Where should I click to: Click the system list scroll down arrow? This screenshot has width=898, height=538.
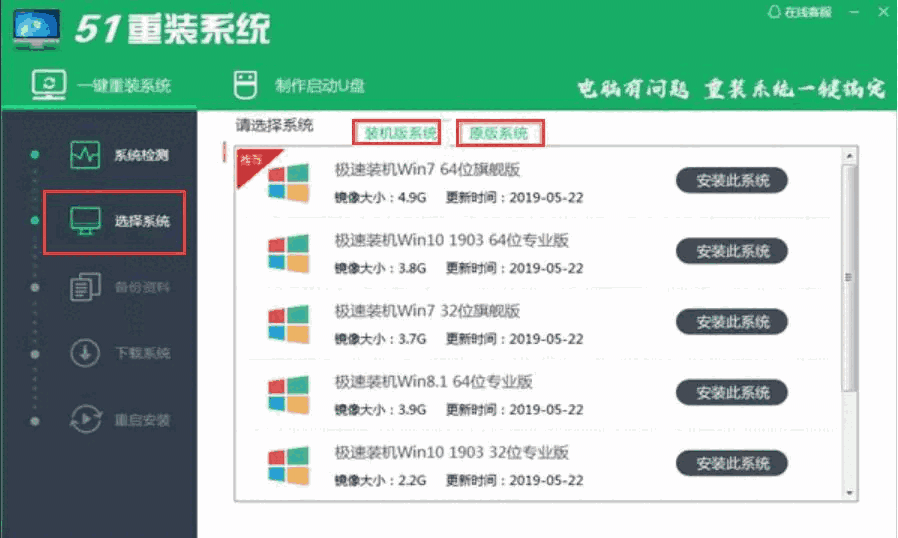tap(849, 493)
